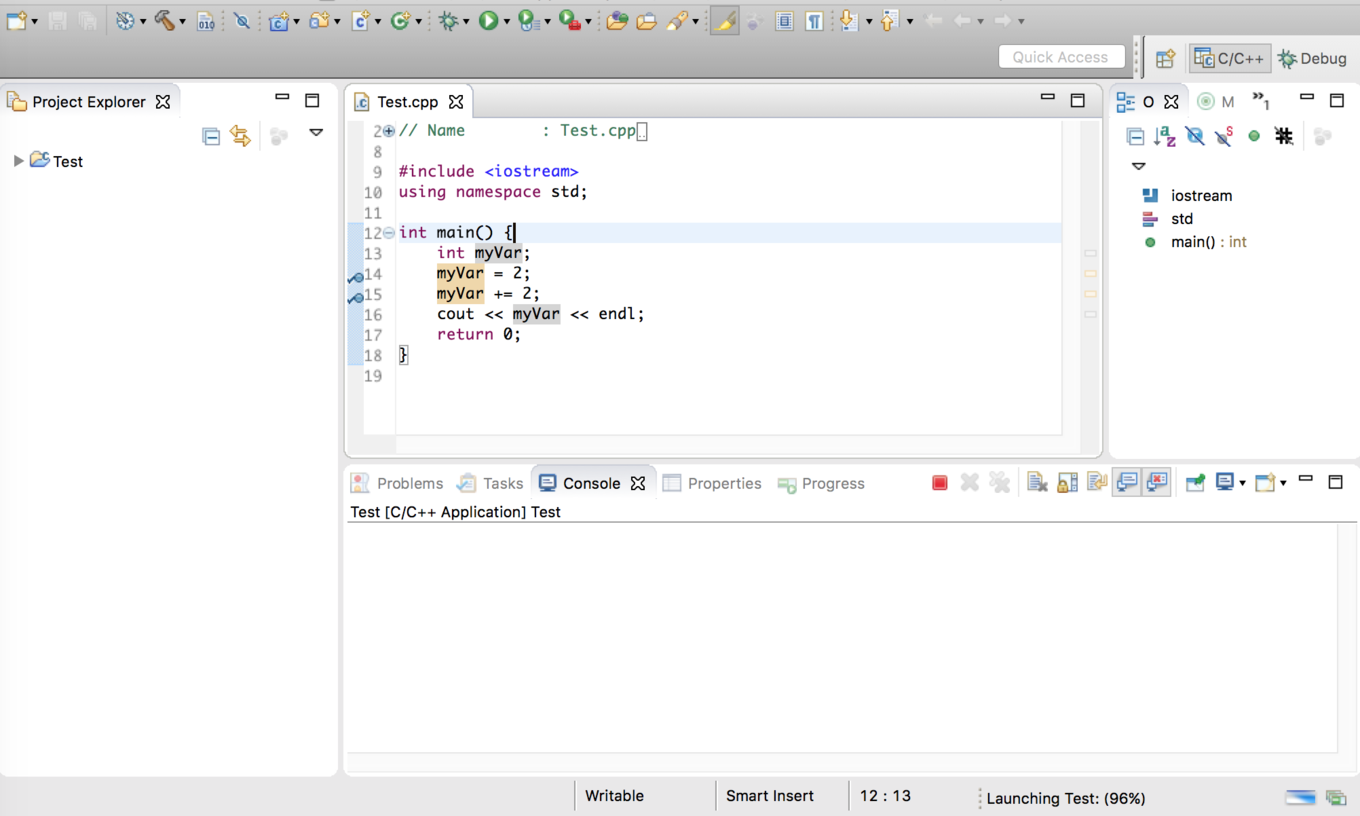Open the Progress tab
Image resolution: width=1360 pixels, height=816 pixels.
point(821,484)
